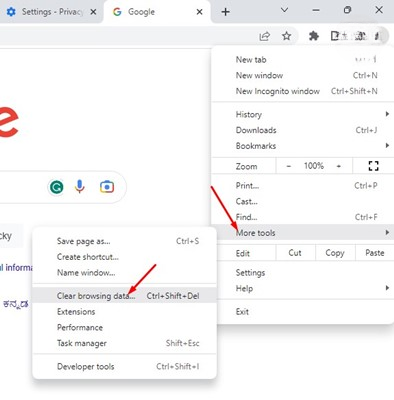This screenshot has width=394, height=400.
Task: Select New window menu item
Action: (x=303, y=75)
